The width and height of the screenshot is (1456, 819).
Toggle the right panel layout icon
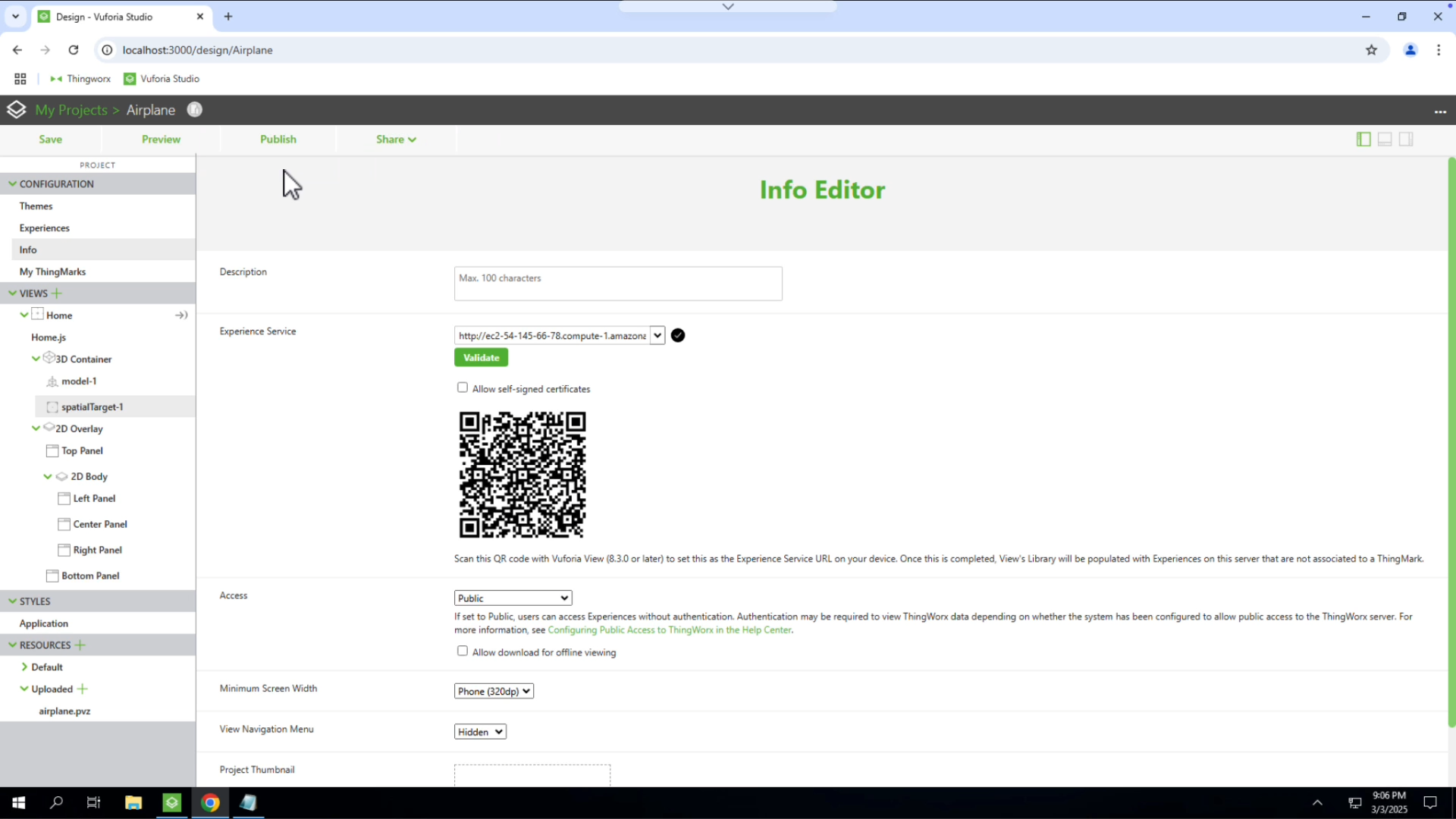(x=1406, y=140)
